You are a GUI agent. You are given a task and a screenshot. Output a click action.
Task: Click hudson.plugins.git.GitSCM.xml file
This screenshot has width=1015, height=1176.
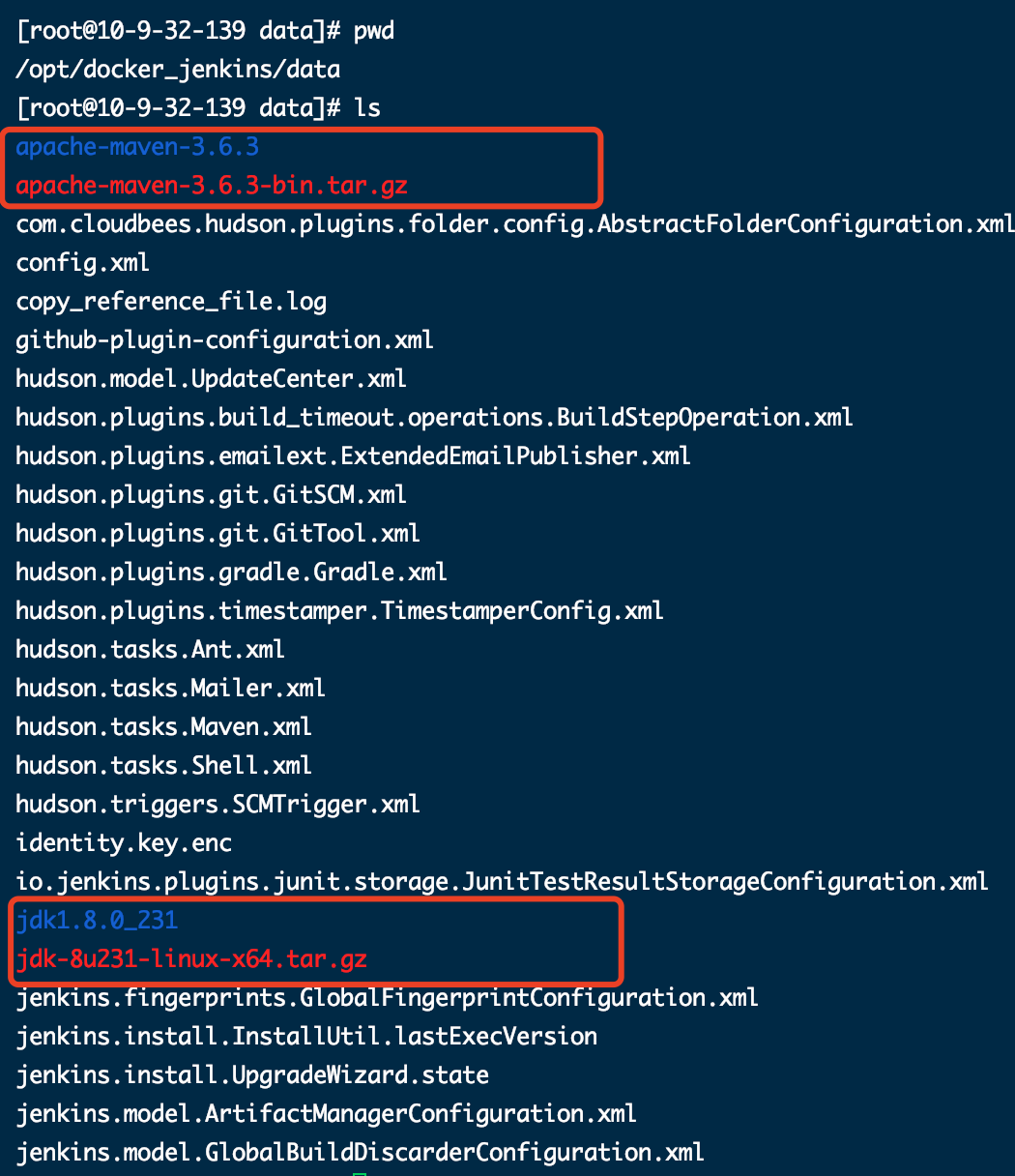[x=212, y=495]
